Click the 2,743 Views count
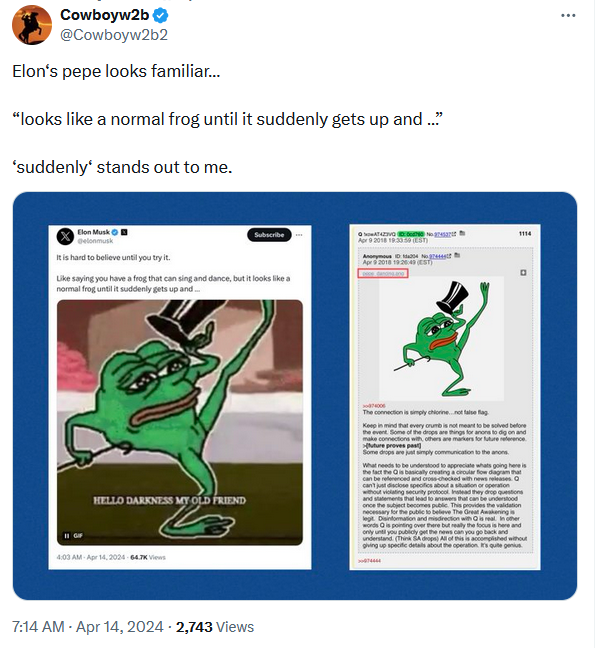Screen dimensions: 597x648 (x=215, y=627)
